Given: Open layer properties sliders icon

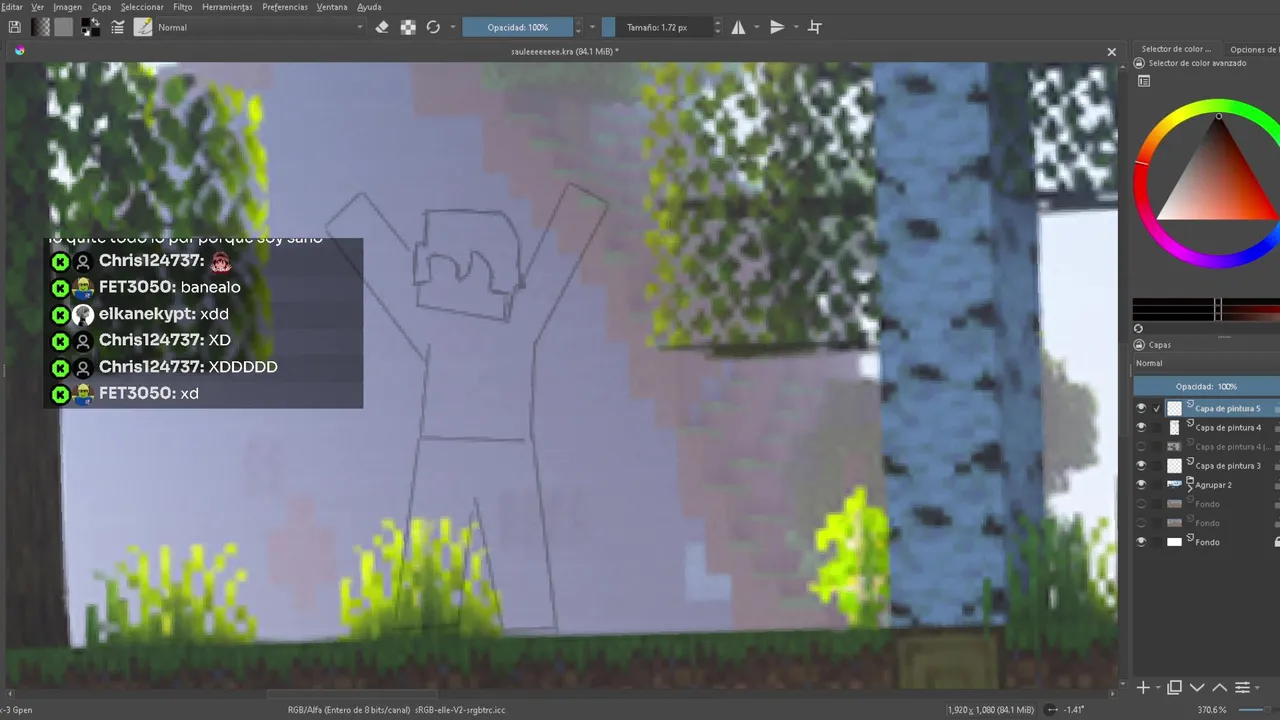Looking at the screenshot, I should (1242, 687).
